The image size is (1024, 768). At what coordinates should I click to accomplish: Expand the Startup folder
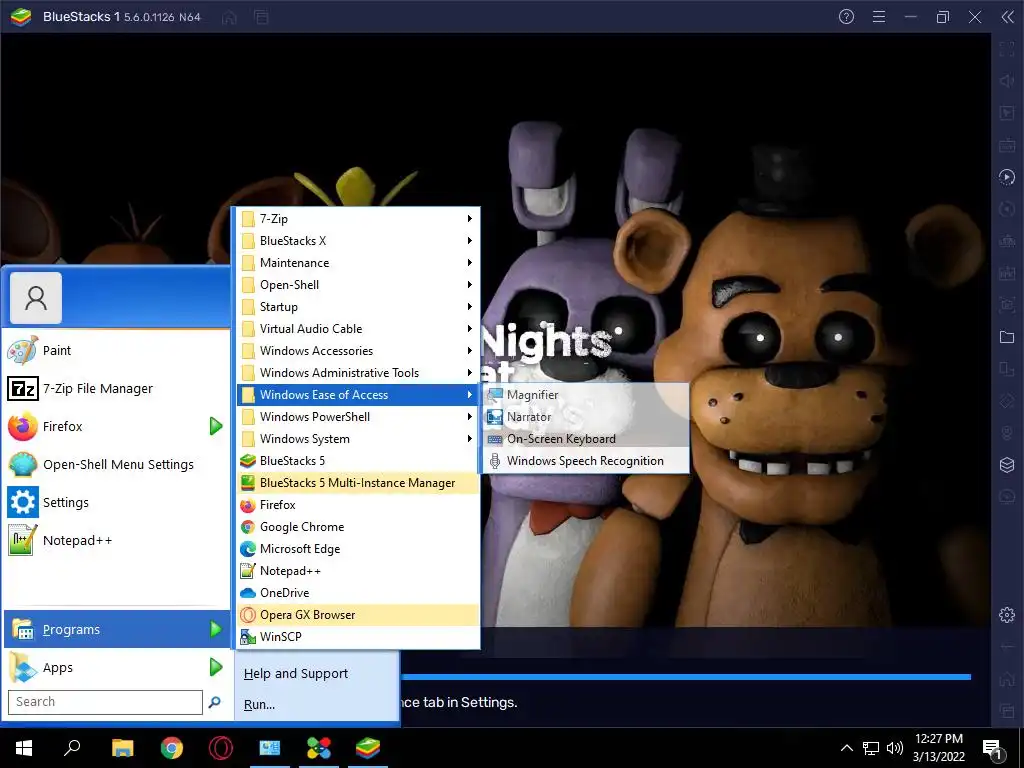358,307
